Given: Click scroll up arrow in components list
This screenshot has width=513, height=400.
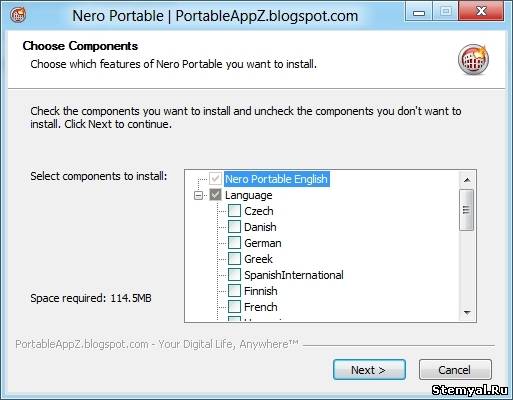Looking at the screenshot, I should pyautogui.click(x=467, y=180).
